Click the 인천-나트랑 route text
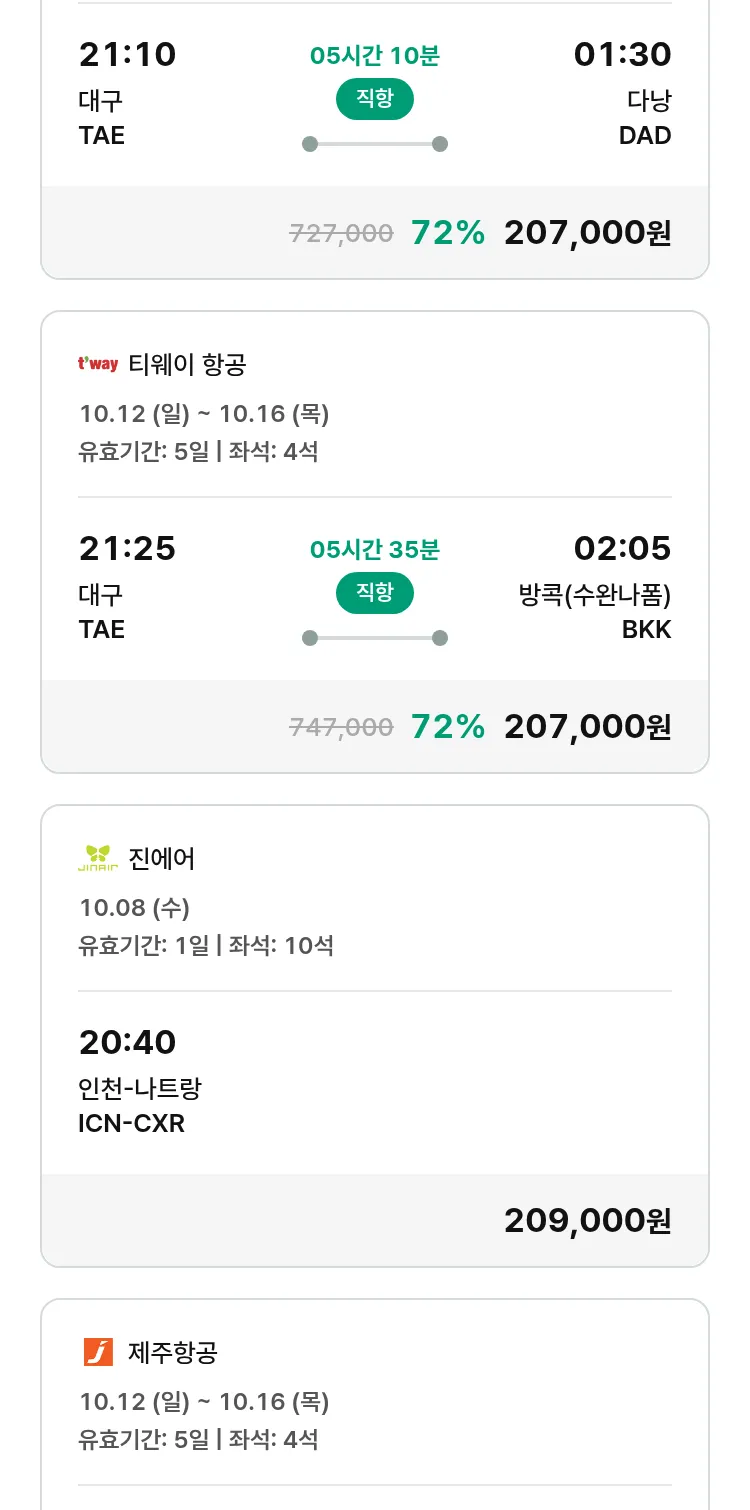This screenshot has width=750, height=1510. point(140,1088)
